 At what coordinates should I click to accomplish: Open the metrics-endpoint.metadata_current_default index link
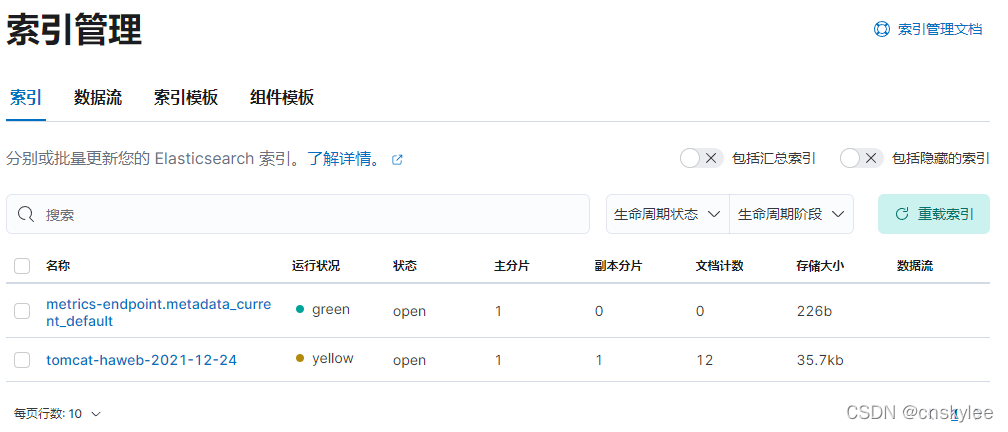[159, 312]
